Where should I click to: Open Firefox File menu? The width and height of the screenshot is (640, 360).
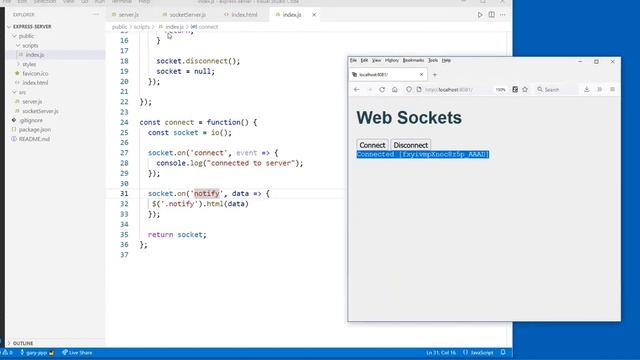click(353, 60)
